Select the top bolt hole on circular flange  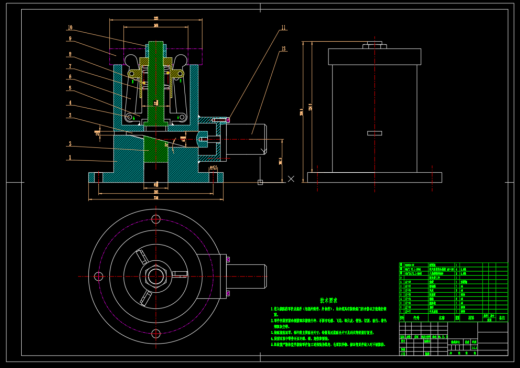click(x=156, y=219)
